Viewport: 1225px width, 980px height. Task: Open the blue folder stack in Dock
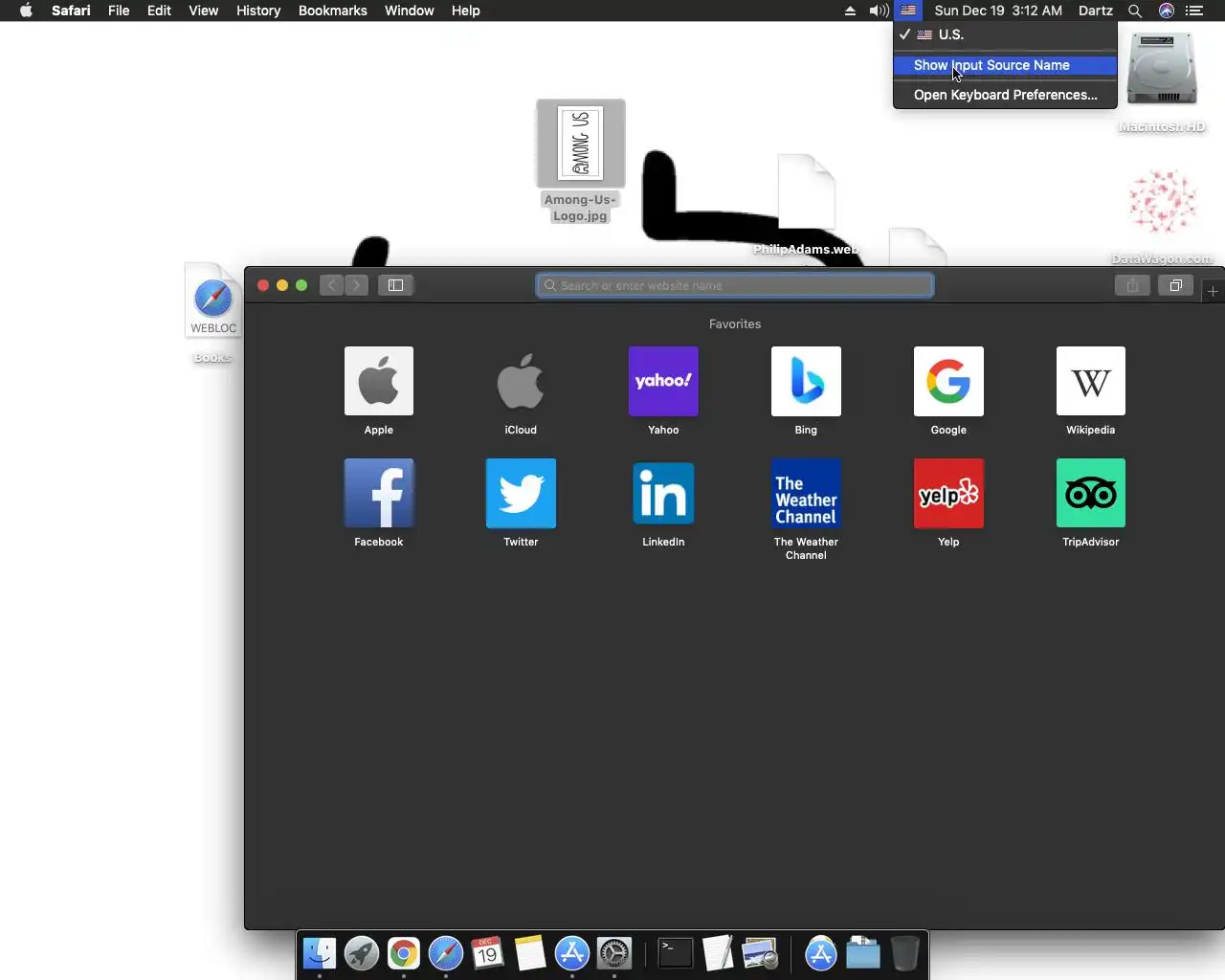point(863,953)
